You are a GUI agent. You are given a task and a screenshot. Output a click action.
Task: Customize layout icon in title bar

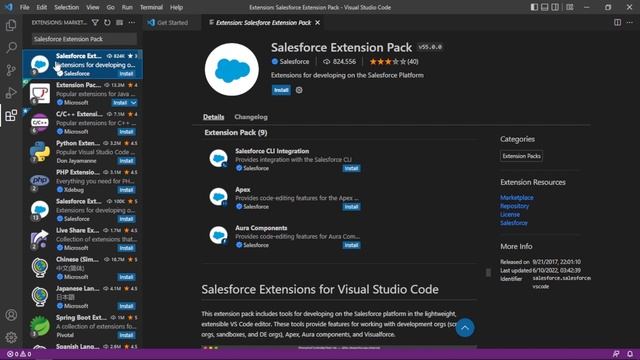click(569, 7)
